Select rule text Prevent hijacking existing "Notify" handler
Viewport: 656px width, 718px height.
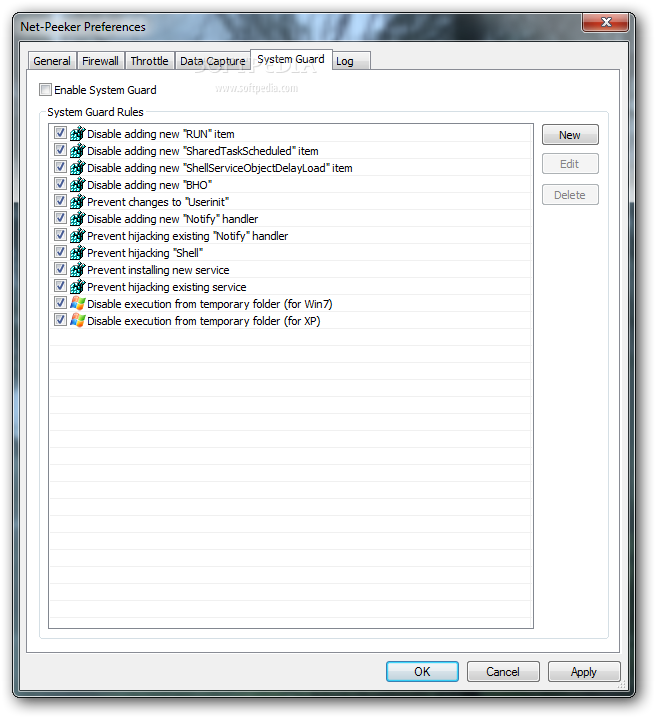pos(188,236)
